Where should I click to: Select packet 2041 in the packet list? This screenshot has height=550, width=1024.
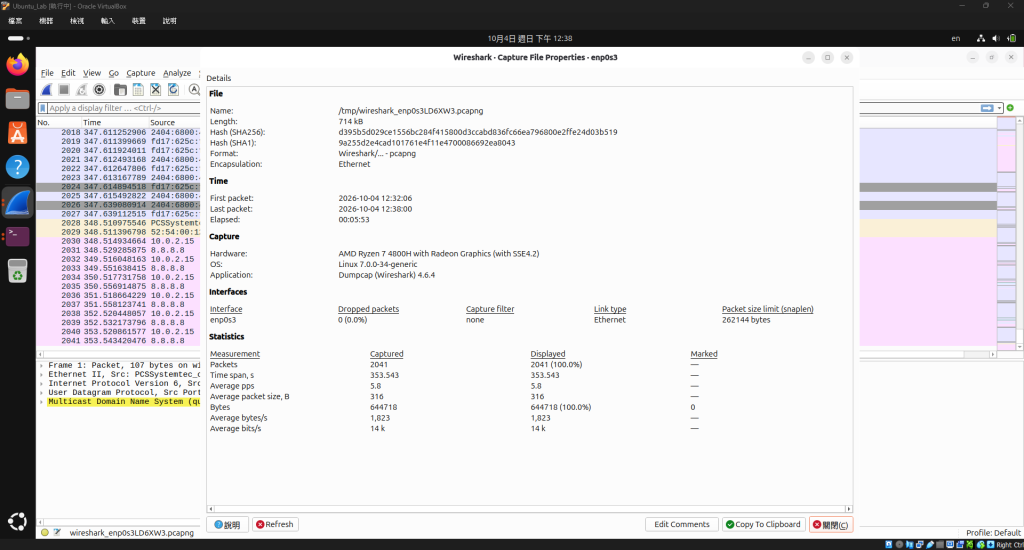[x=118, y=340]
